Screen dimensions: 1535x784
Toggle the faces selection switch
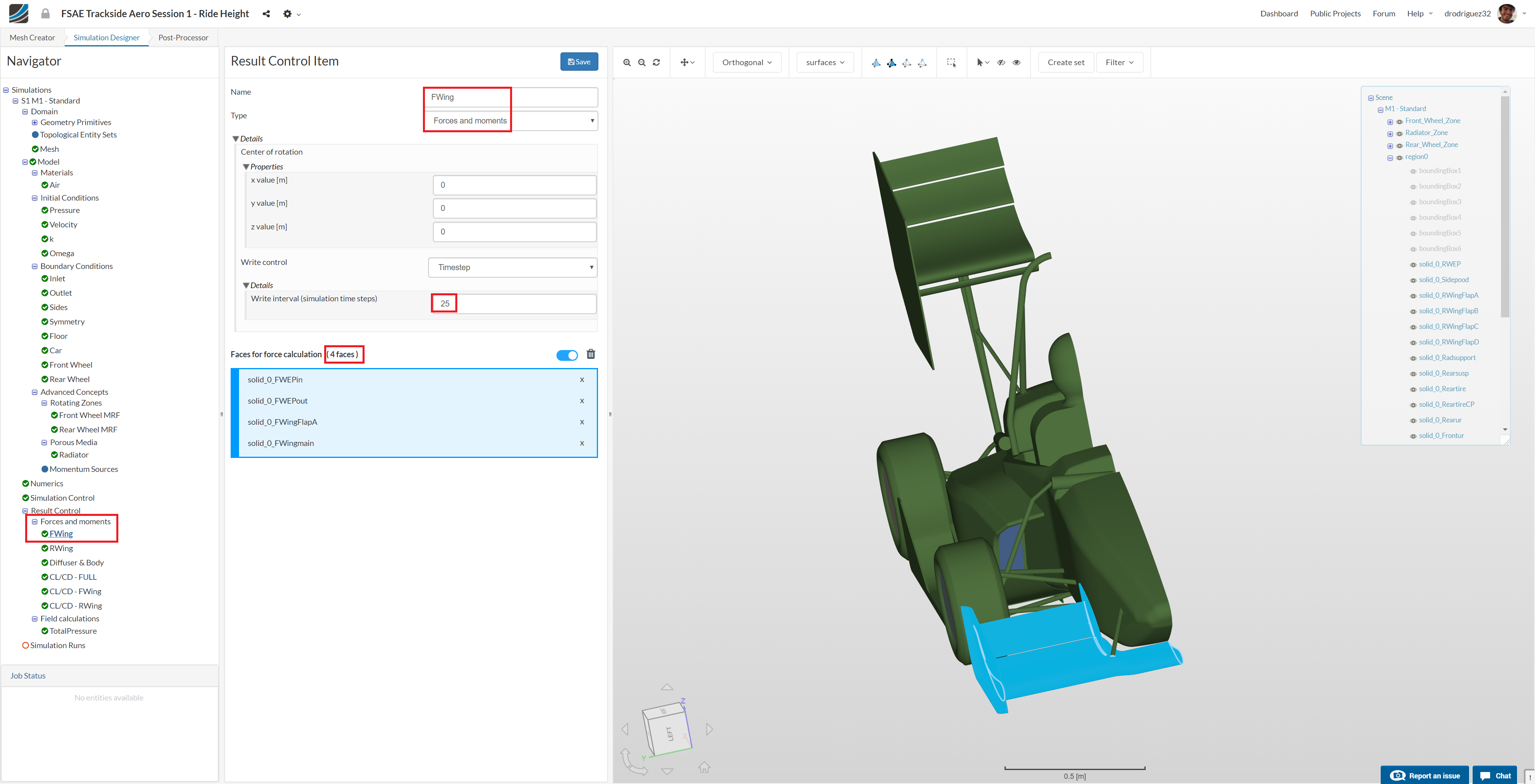pos(567,355)
